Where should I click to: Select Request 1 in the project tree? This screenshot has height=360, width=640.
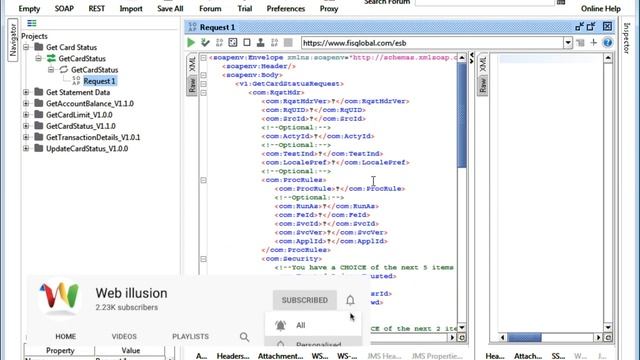click(x=99, y=81)
